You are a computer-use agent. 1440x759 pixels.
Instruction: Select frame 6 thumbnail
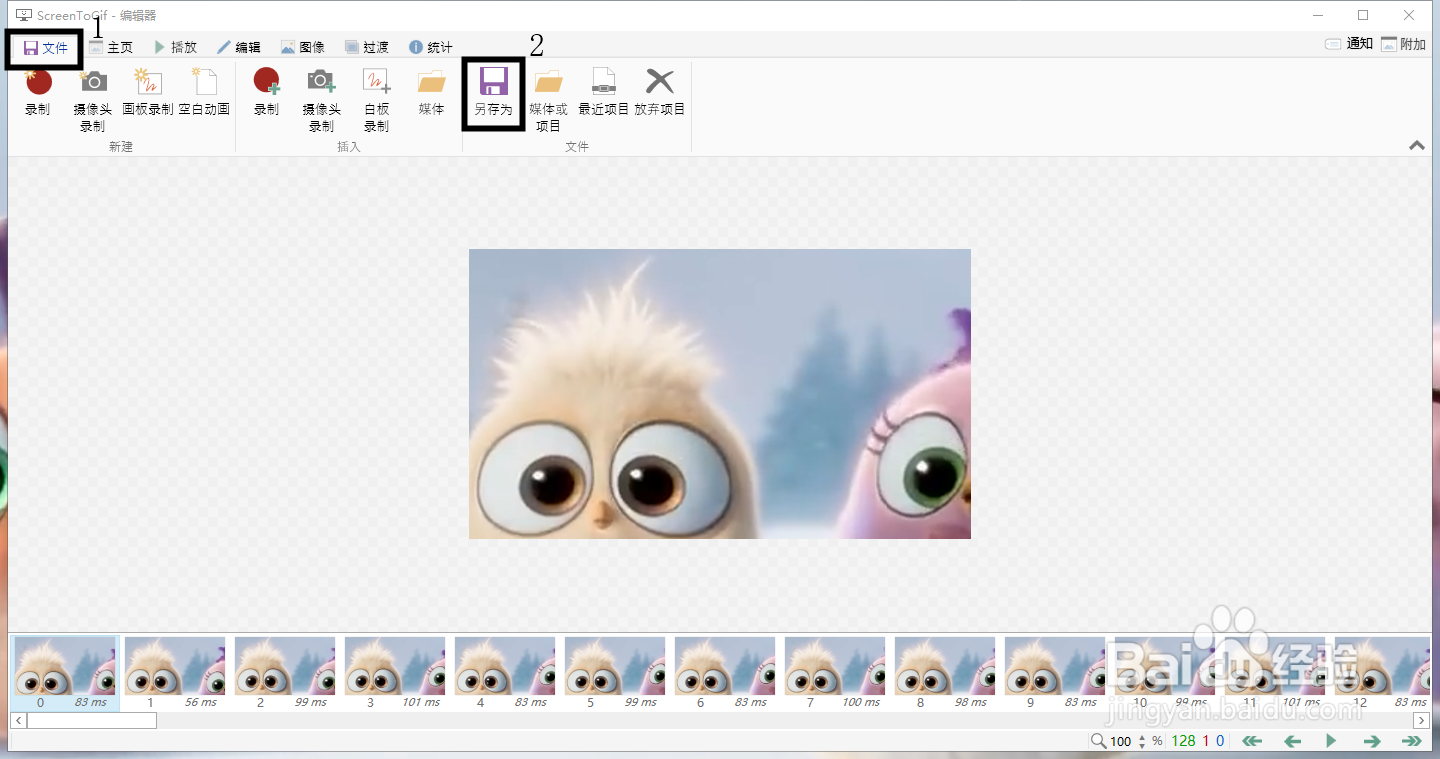(725, 673)
